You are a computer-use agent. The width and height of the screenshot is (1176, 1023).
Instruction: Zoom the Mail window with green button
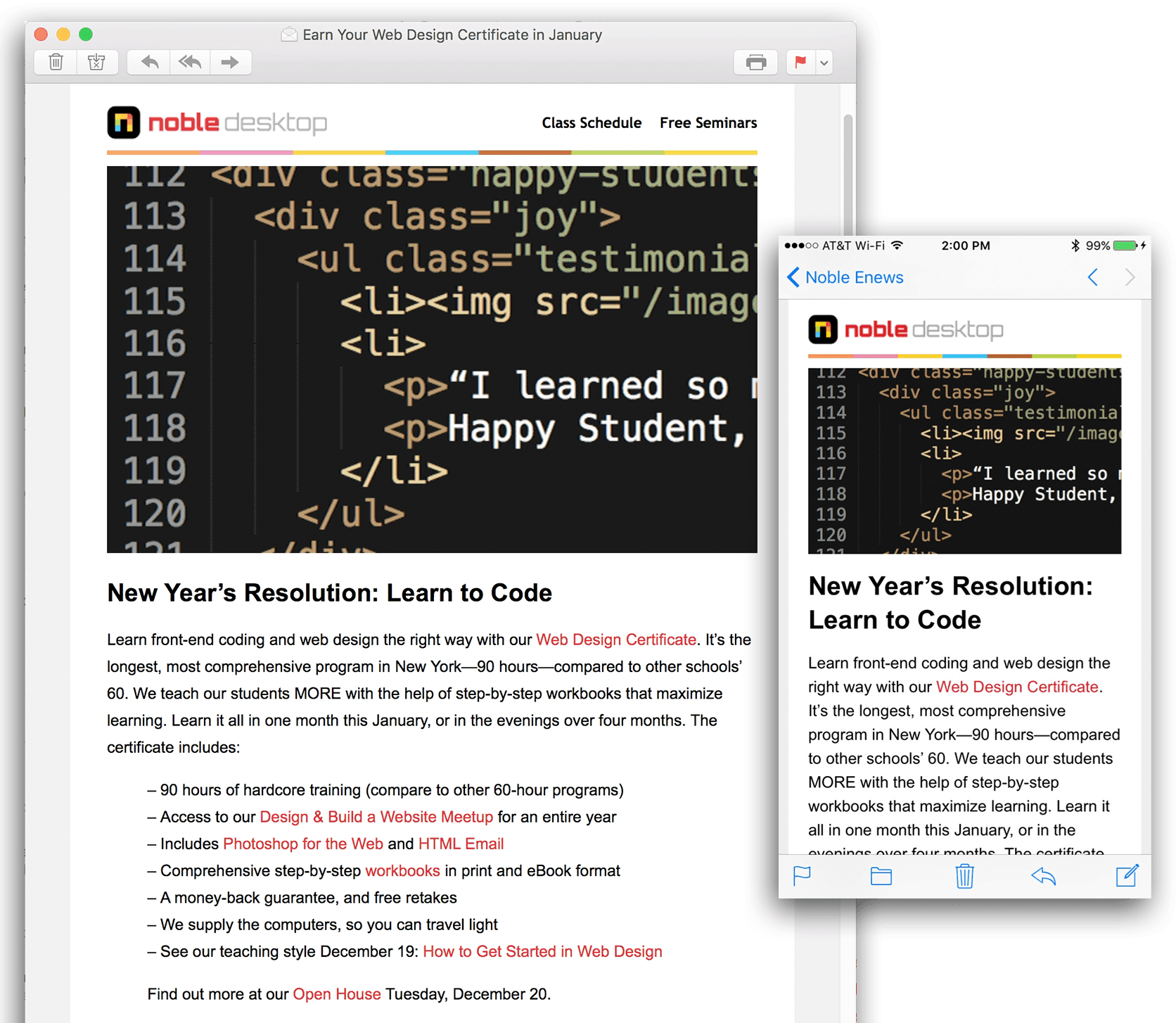pyautogui.click(x=86, y=34)
